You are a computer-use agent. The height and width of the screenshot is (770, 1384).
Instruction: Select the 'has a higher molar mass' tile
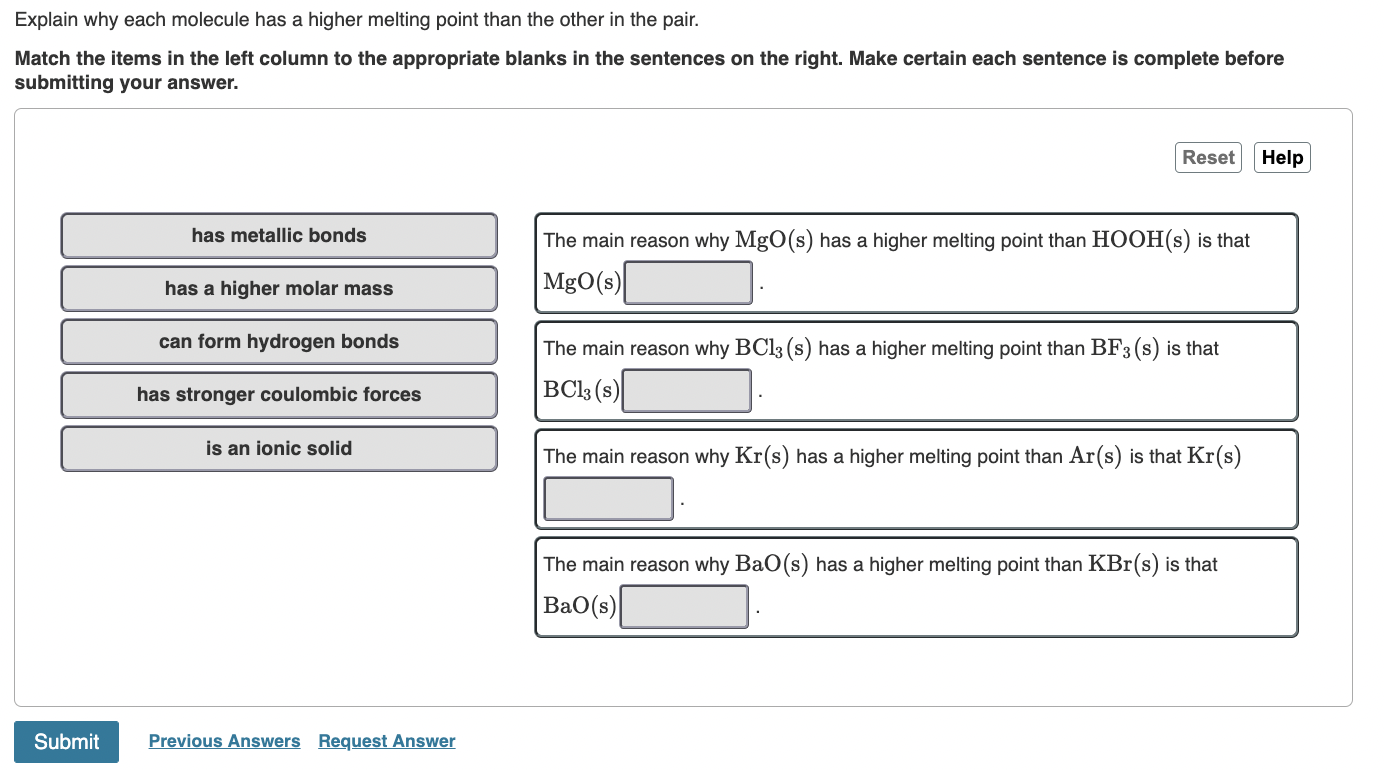(x=279, y=289)
